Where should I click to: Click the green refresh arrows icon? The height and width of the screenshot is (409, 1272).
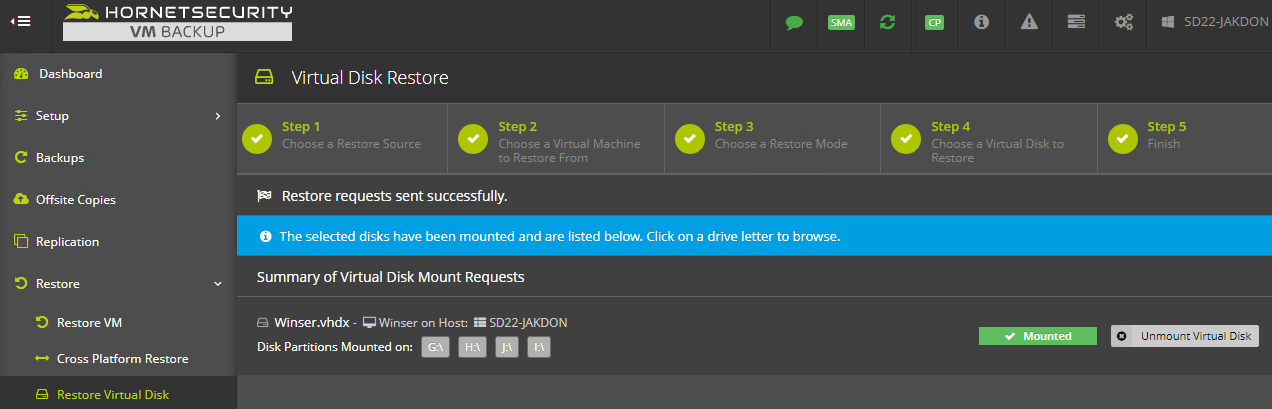(887, 22)
